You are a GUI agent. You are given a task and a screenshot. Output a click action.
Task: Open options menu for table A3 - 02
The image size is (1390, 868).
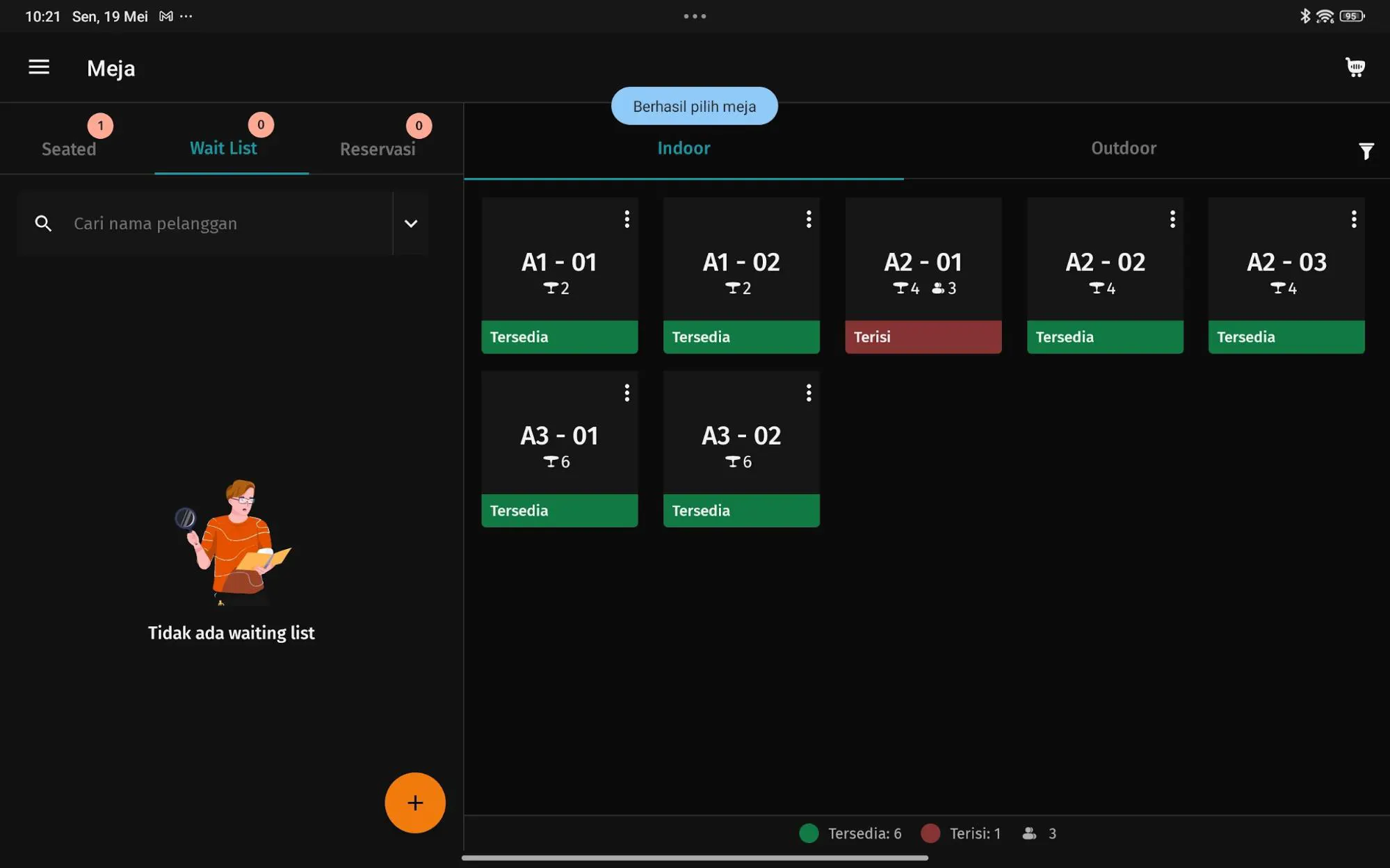pyautogui.click(x=808, y=393)
